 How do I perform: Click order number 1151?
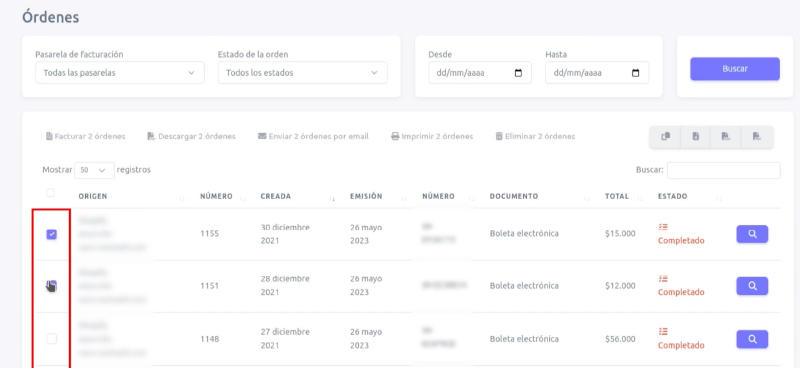[209, 286]
